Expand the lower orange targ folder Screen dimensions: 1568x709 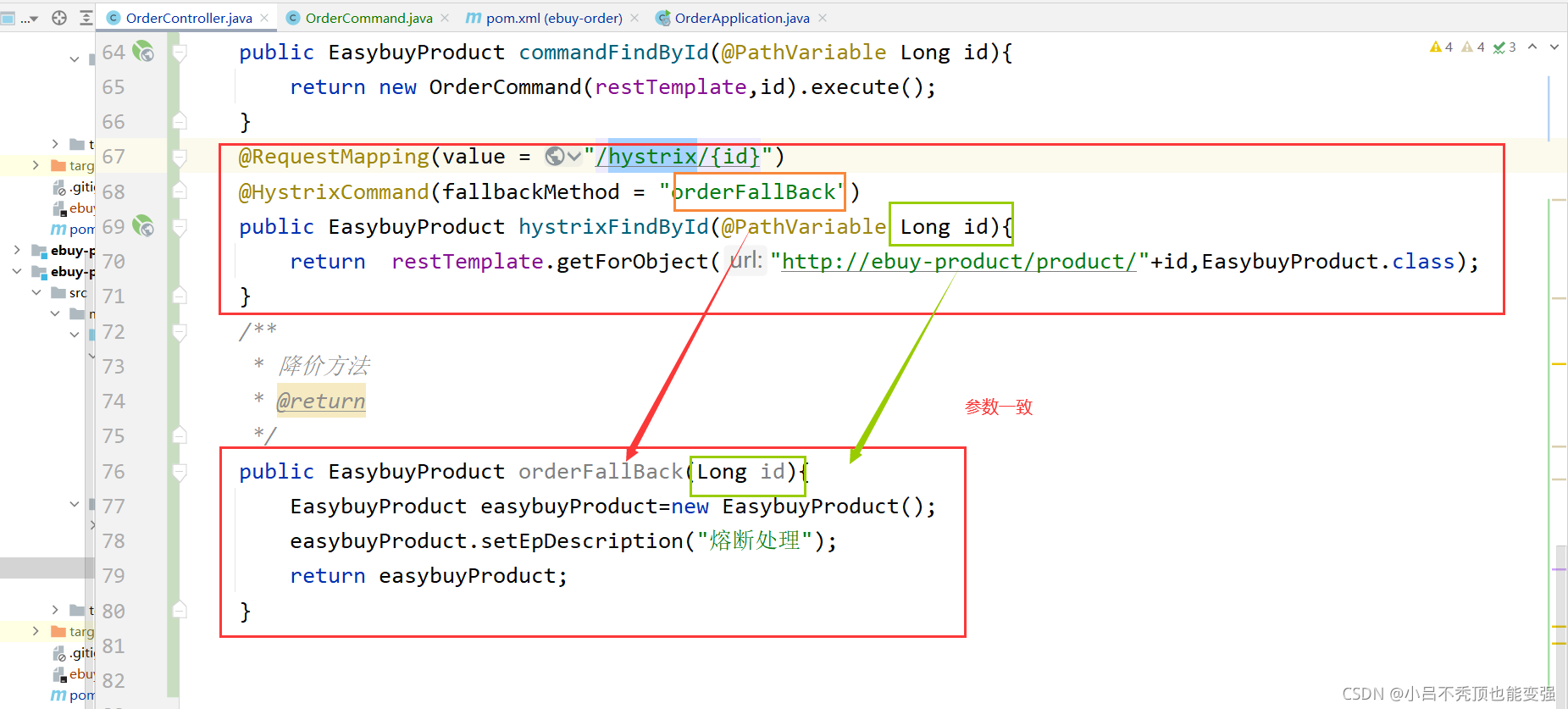[36, 631]
